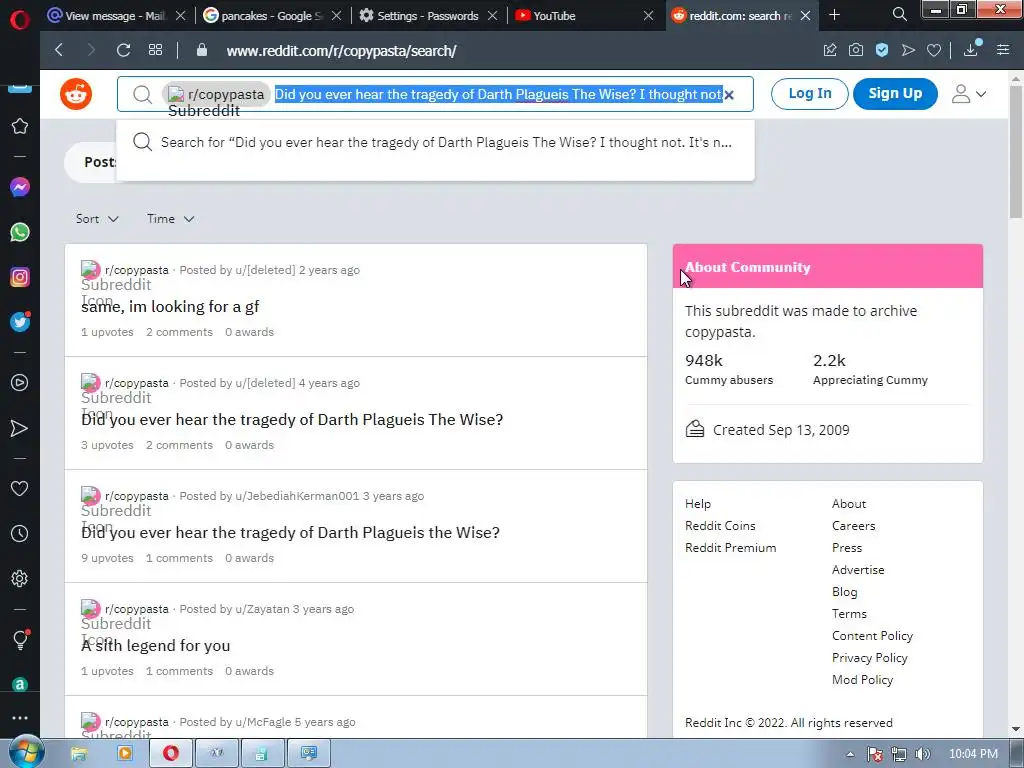Screen dimensions: 1024x768
Task: Click the Sign Up button
Action: pos(895,93)
